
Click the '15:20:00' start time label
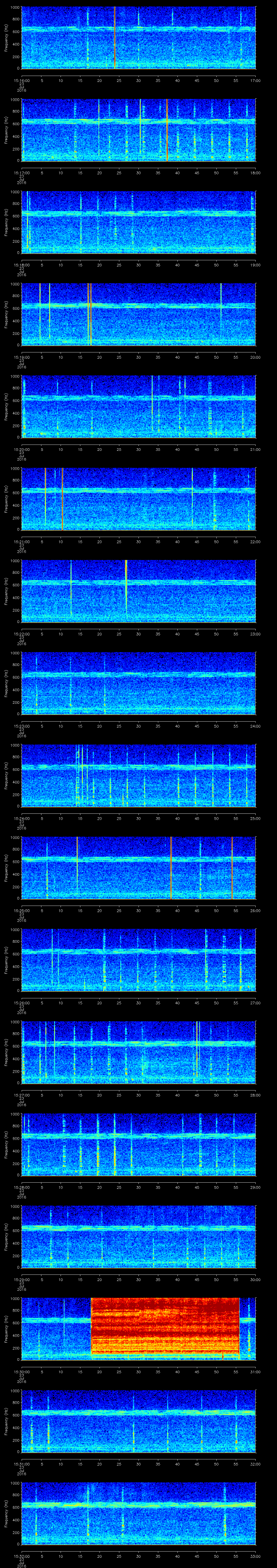tap(21, 449)
